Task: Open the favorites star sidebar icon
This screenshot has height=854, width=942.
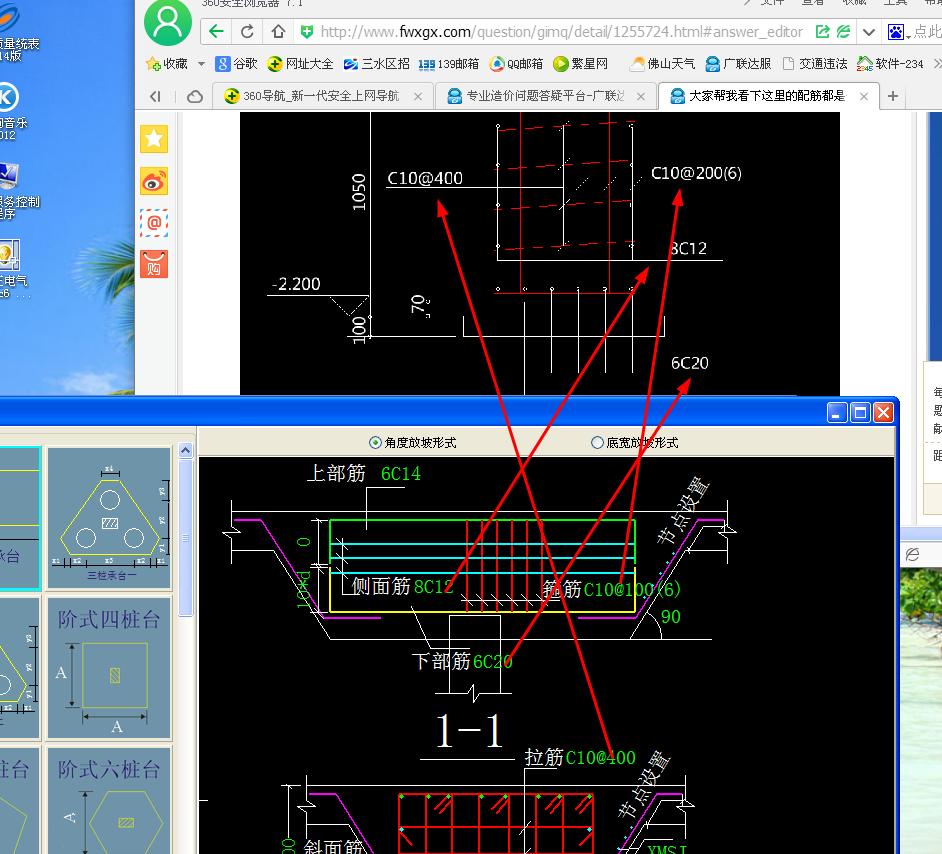Action: tap(154, 139)
